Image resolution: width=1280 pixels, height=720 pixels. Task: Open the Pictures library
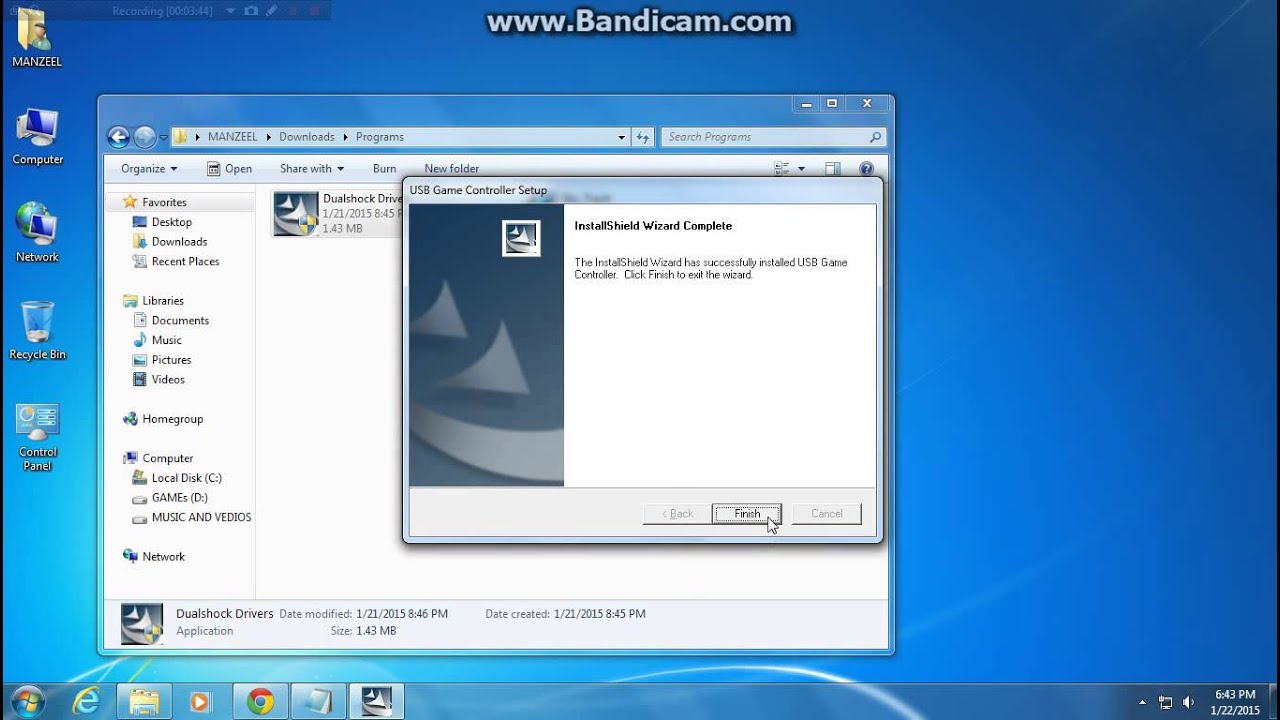pyautogui.click(x=171, y=360)
